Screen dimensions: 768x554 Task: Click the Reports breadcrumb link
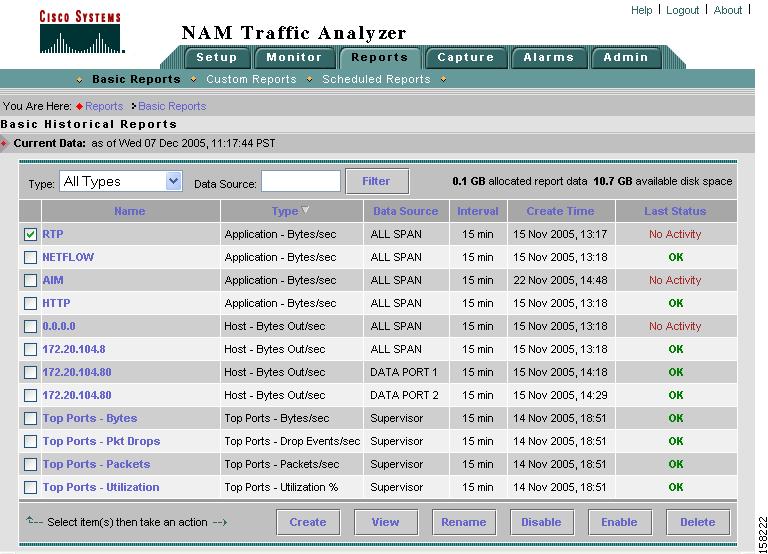pos(104,106)
